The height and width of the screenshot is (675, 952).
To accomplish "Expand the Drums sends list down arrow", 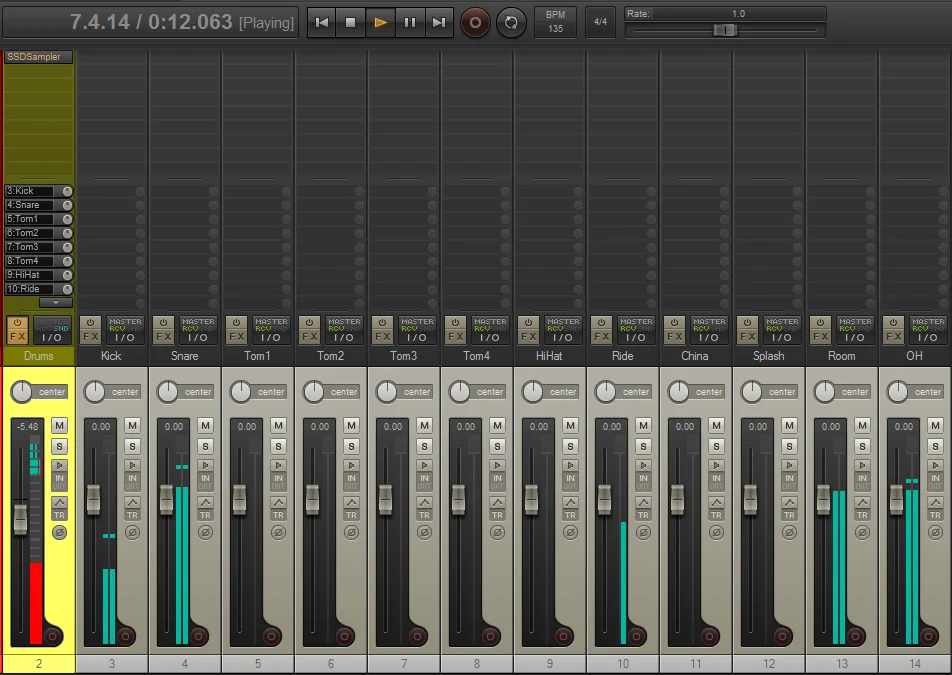I will [55, 302].
